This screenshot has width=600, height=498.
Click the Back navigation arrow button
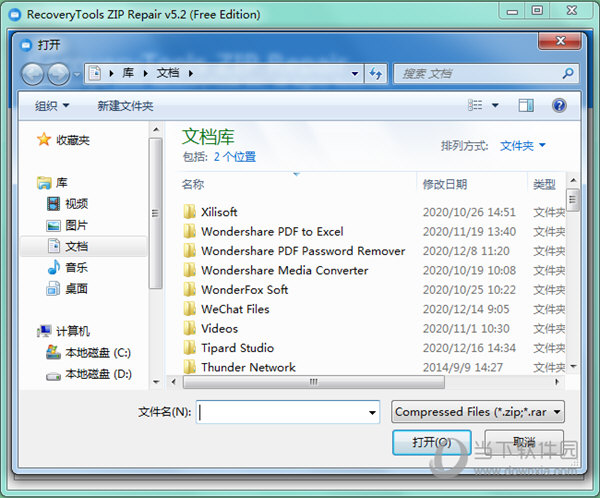point(33,74)
